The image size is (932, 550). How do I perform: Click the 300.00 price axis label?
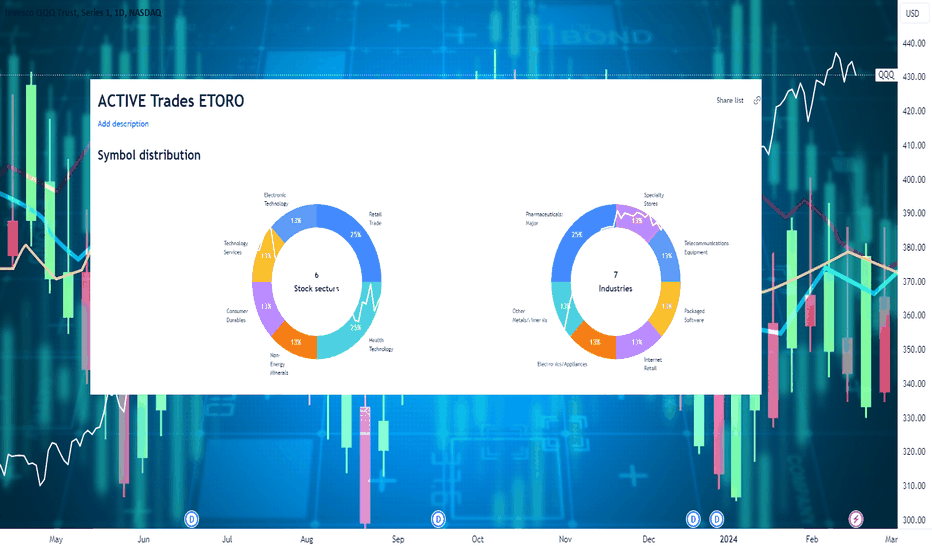click(x=914, y=520)
